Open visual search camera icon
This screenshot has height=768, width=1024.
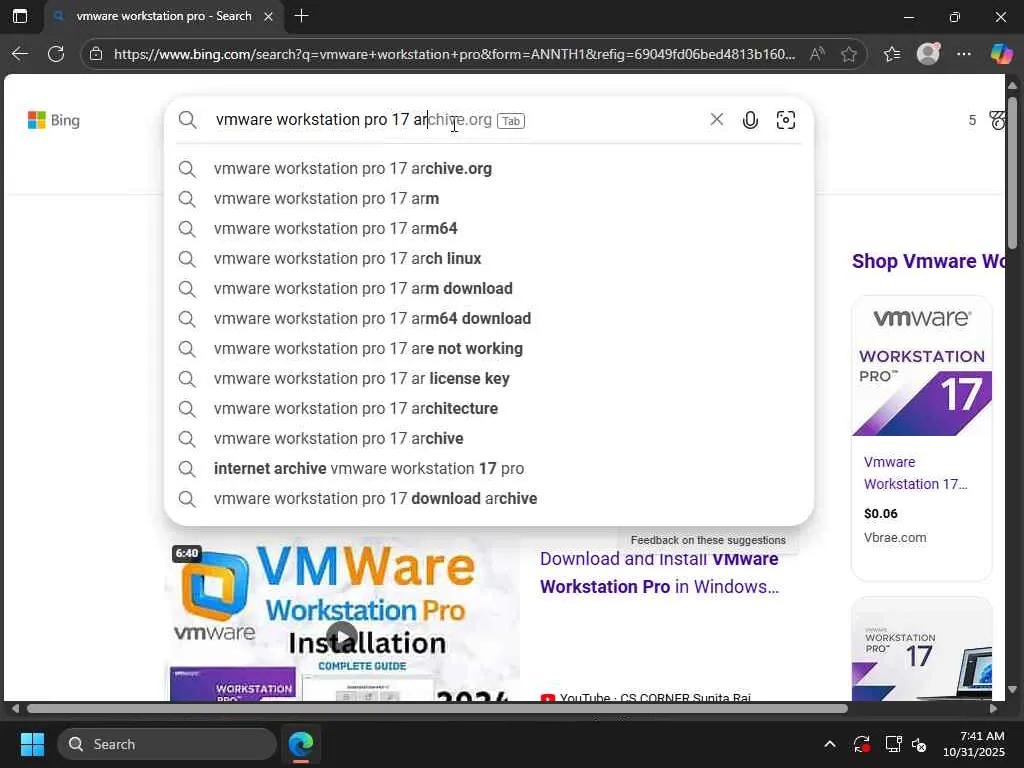pos(786,120)
